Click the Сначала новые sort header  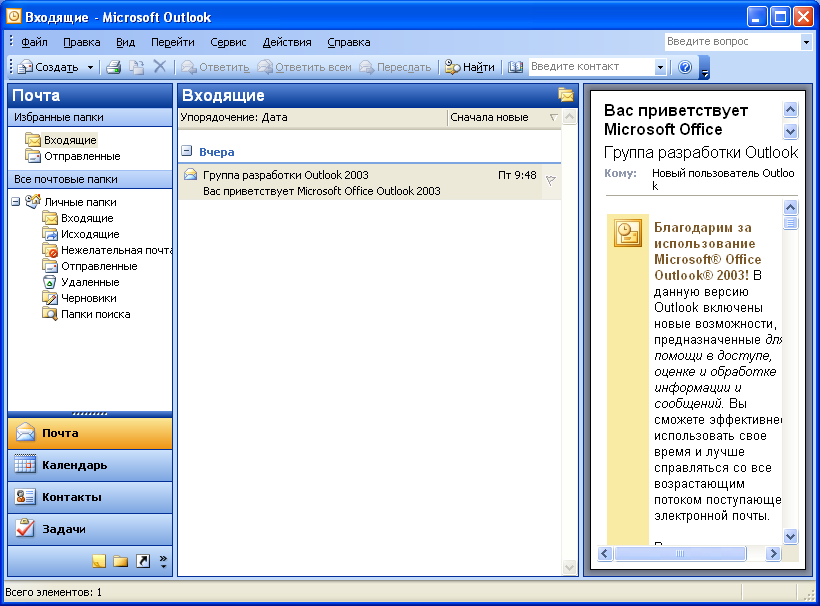[504, 118]
